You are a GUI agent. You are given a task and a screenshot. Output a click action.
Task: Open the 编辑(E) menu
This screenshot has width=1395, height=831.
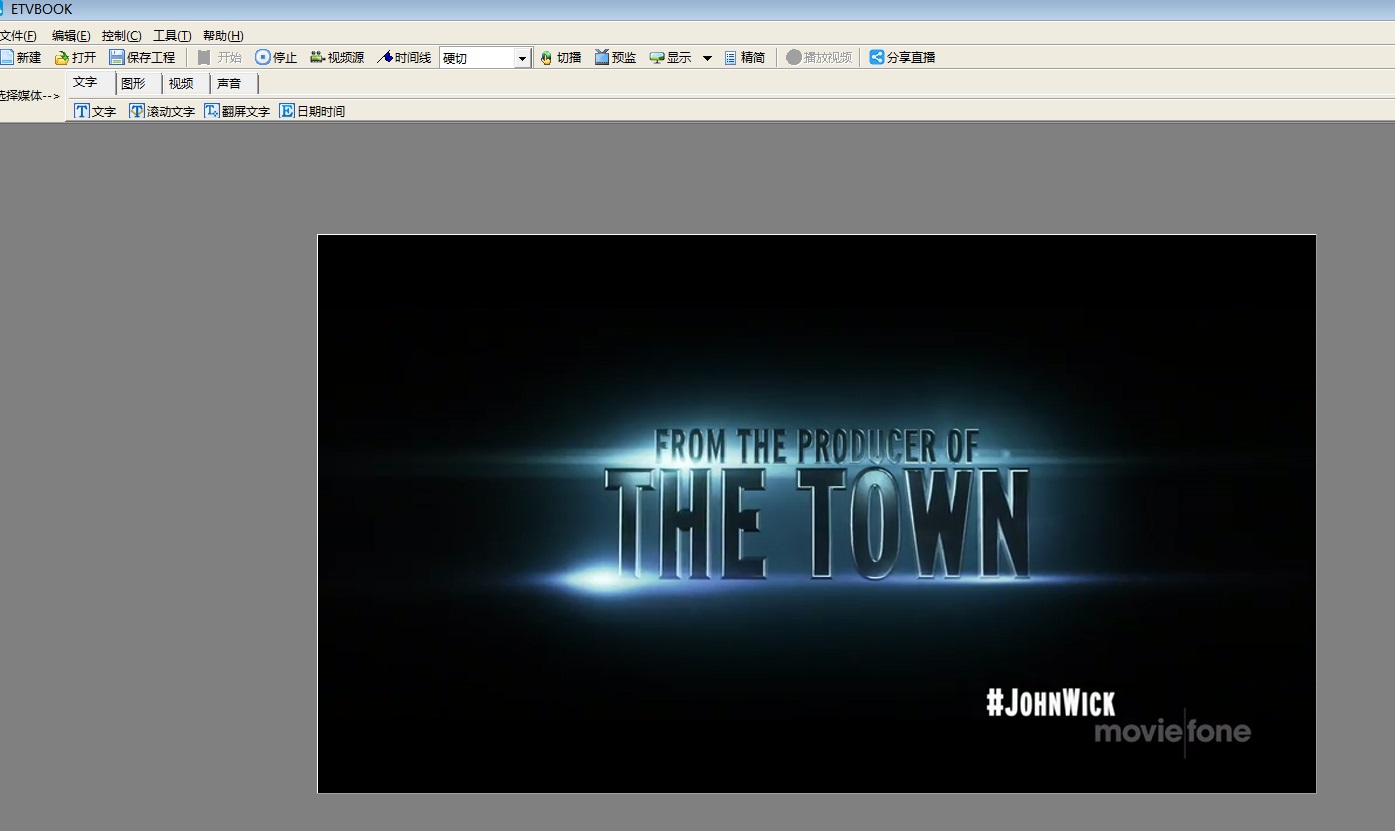click(71, 36)
